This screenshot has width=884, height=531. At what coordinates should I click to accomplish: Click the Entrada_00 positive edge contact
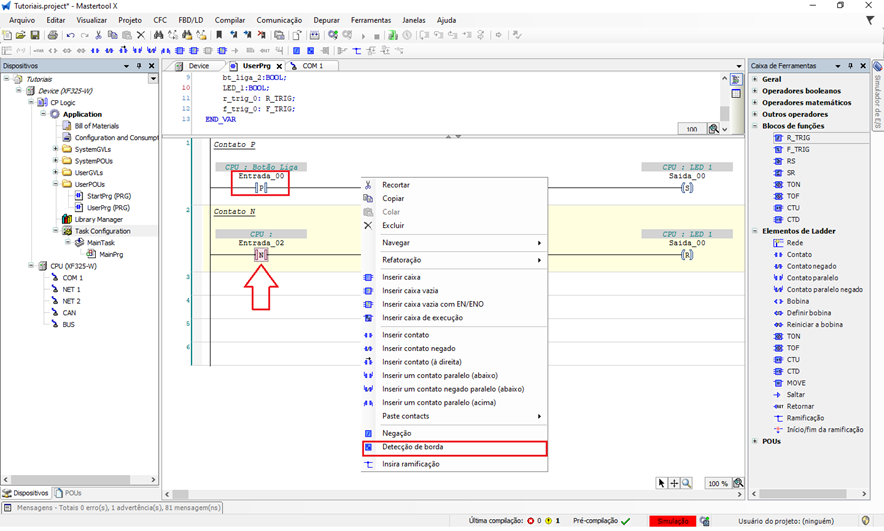(261, 187)
